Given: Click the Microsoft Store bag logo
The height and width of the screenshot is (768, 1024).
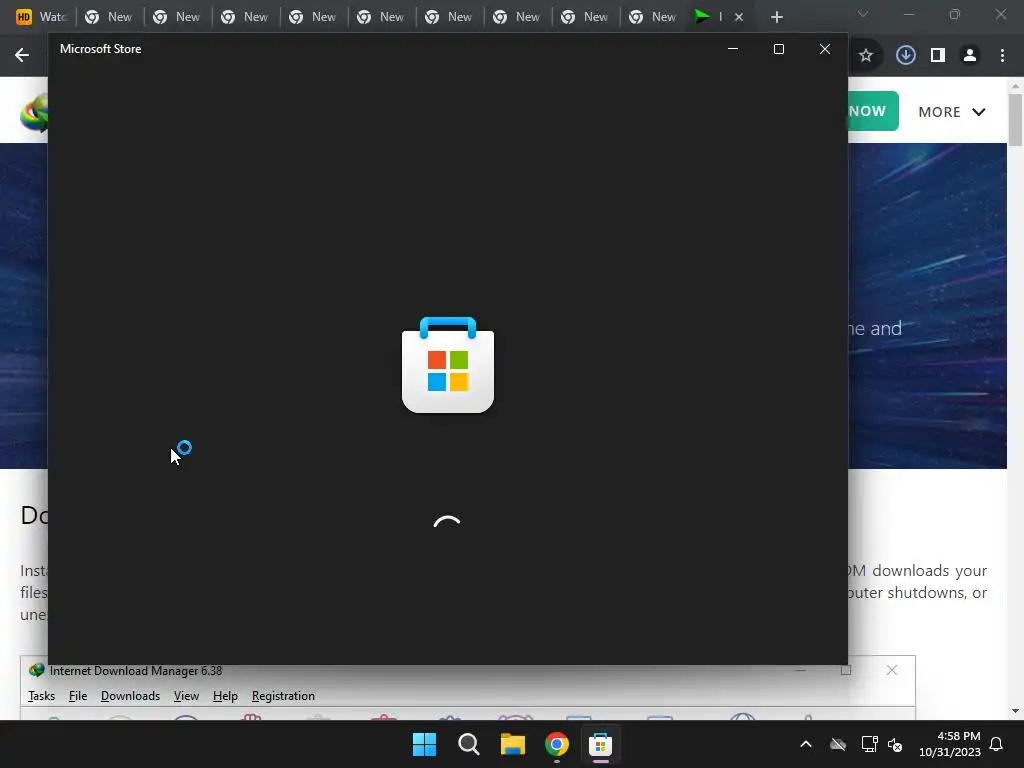Looking at the screenshot, I should [448, 365].
